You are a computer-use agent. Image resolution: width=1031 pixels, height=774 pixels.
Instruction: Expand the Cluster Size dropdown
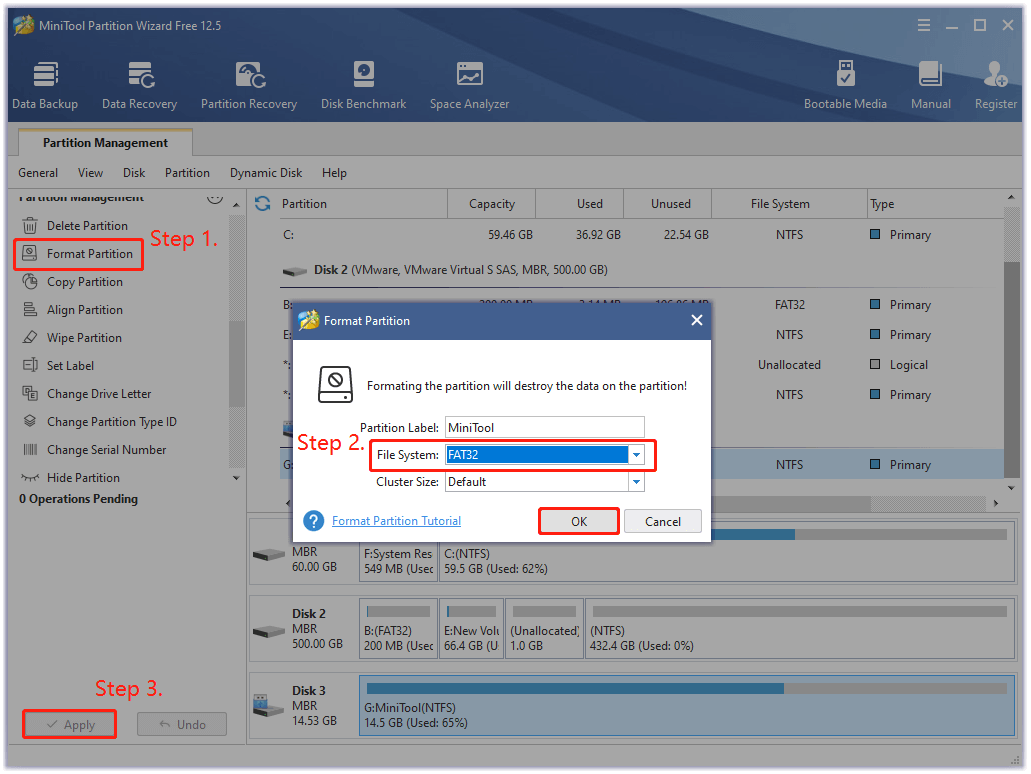click(x=636, y=481)
